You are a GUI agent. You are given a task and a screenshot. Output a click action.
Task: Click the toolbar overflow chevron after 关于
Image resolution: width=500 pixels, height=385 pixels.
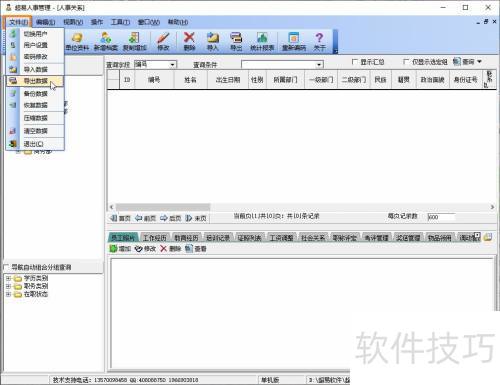(335, 51)
